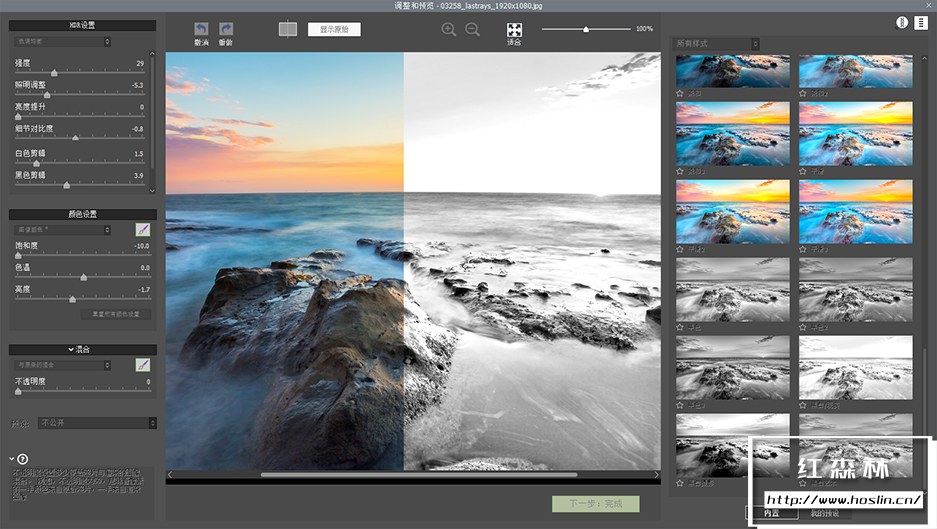
Task: Open the HDR method dropdown under HDR设置
Action: [x=63, y=42]
